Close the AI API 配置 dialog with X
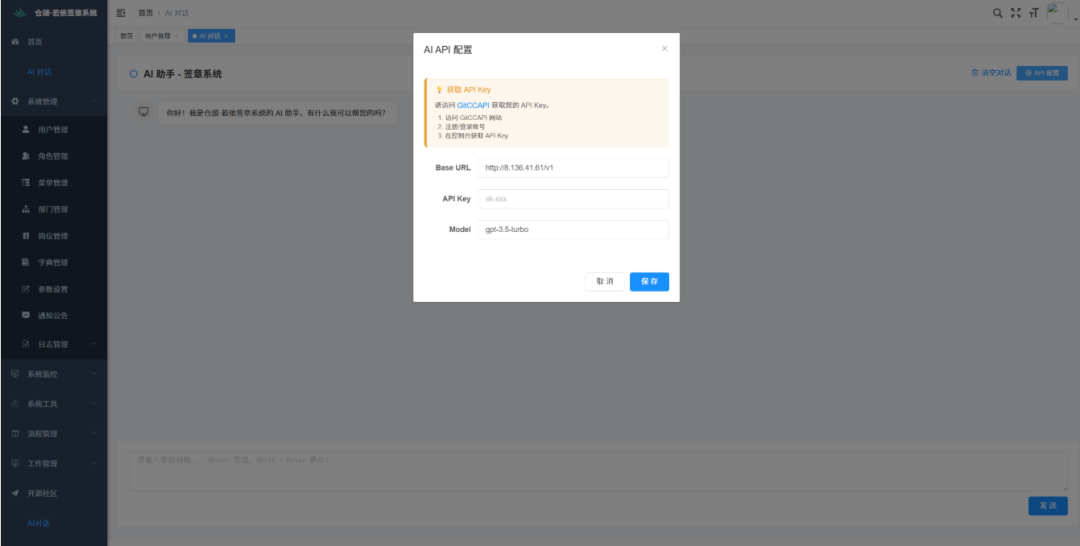Screen dimensions: 1080x546 pos(665,48)
